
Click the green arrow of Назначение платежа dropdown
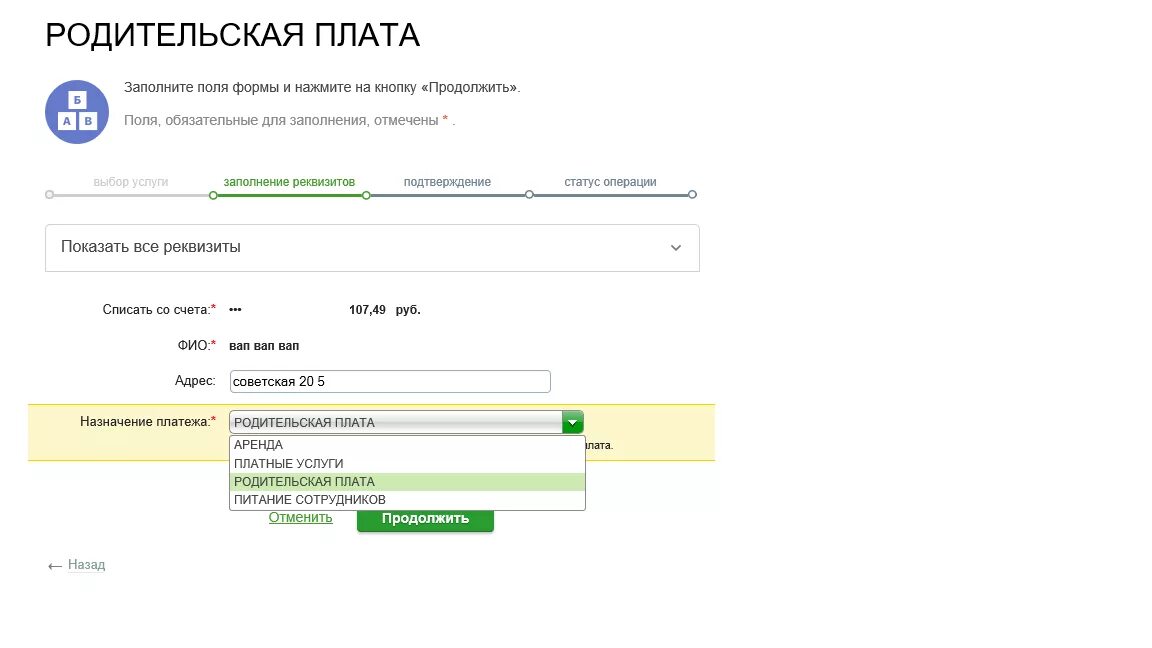(572, 421)
